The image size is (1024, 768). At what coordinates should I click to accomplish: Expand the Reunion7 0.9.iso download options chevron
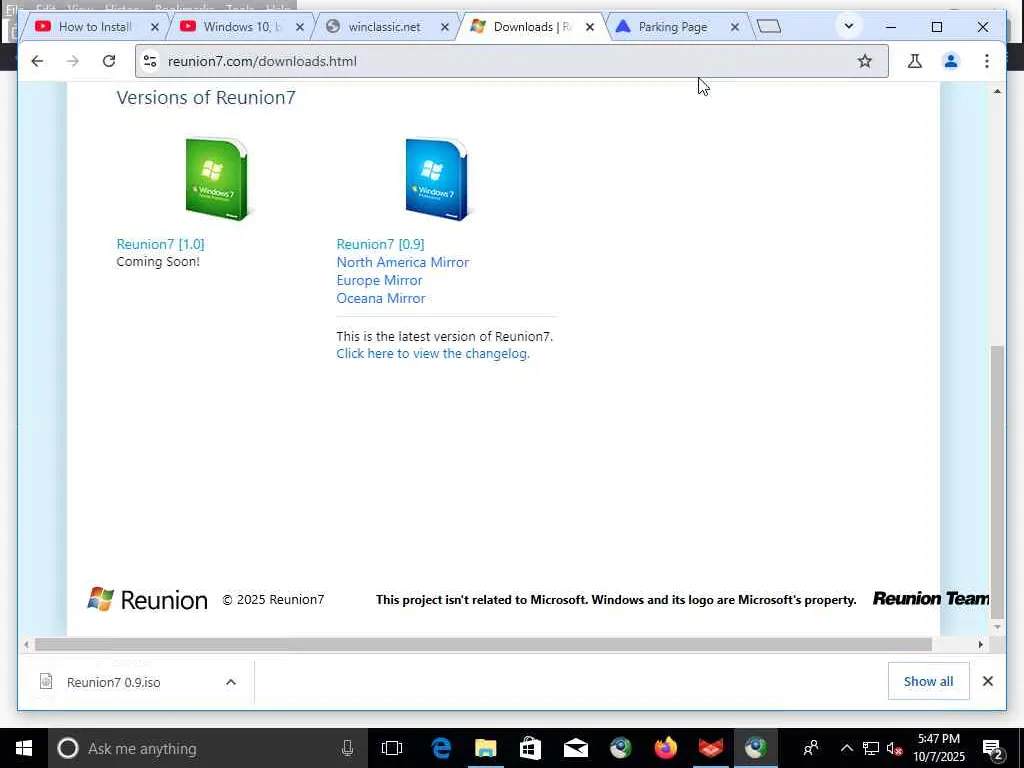coord(231,682)
